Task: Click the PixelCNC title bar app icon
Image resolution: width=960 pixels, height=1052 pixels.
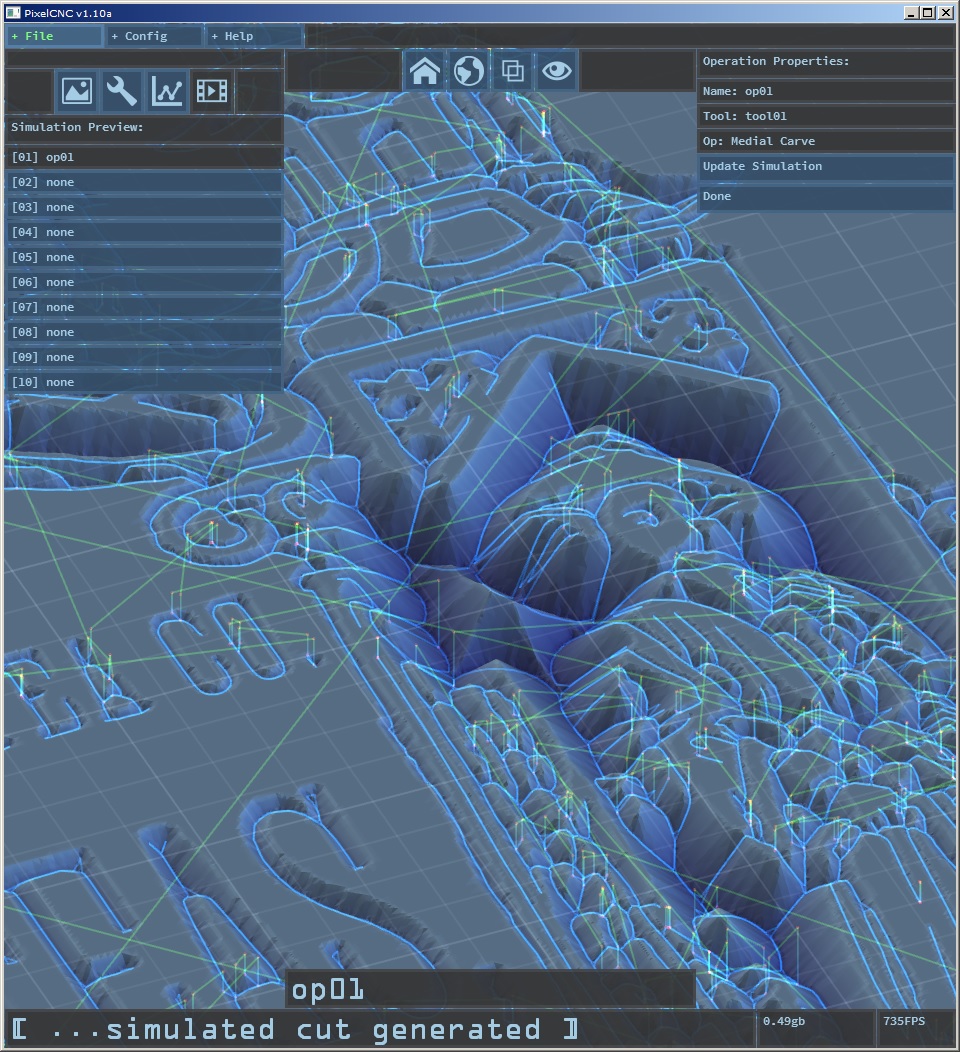Action: point(13,13)
